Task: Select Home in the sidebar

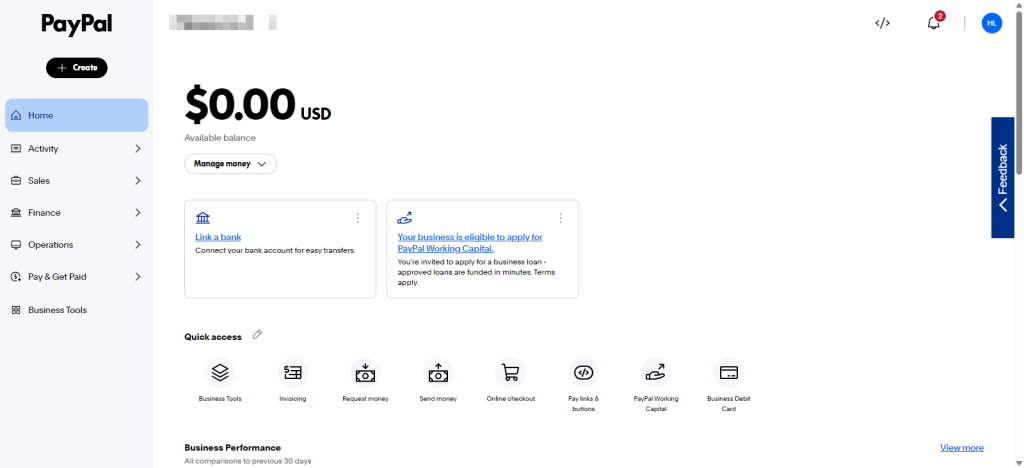Action: click(x=76, y=116)
